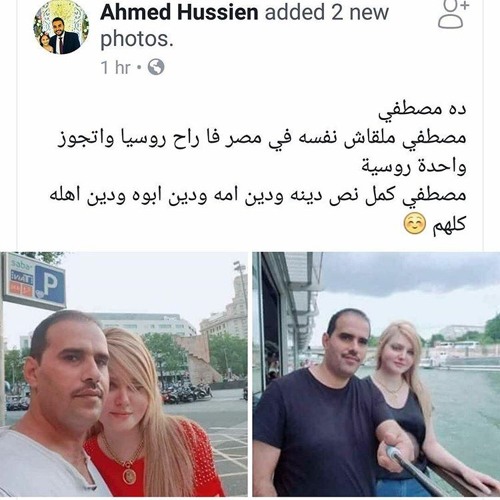Tap the selfie stick in right photo
500x500 pixels.
coord(415,469)
